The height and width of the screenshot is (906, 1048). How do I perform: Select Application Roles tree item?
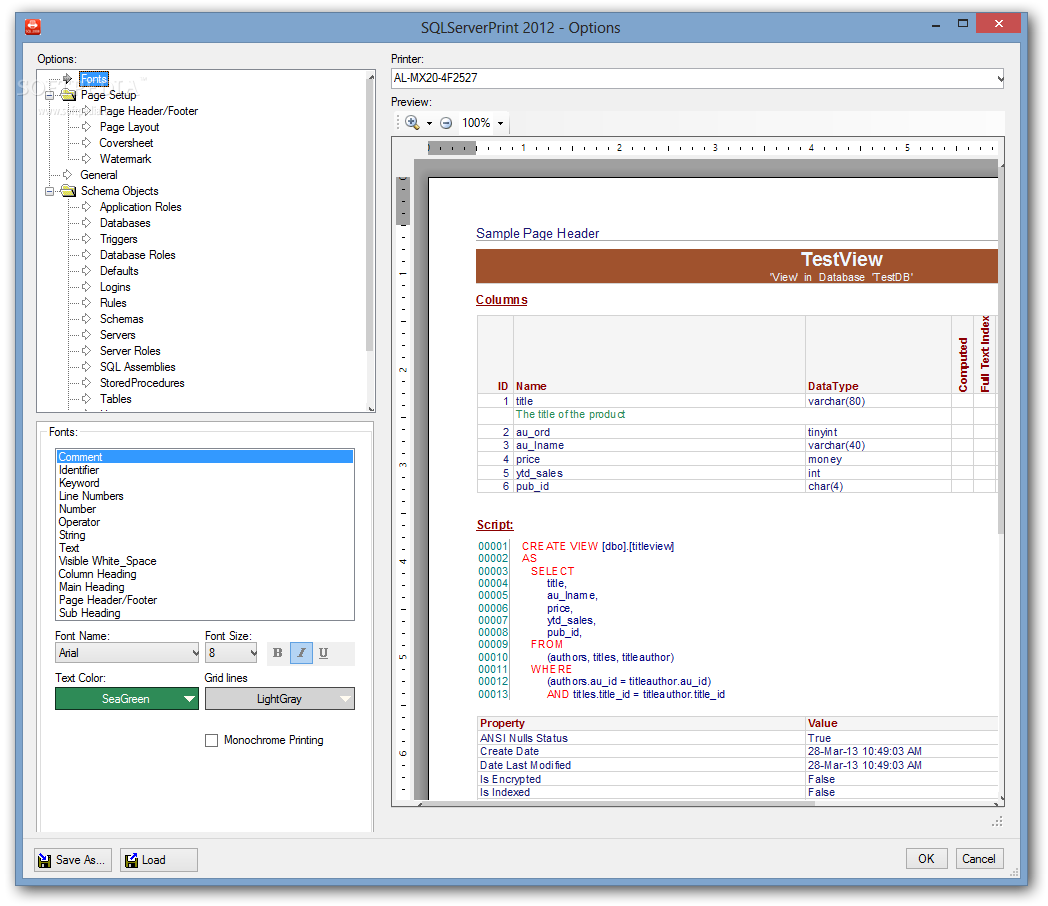click(x=140, y=207)
